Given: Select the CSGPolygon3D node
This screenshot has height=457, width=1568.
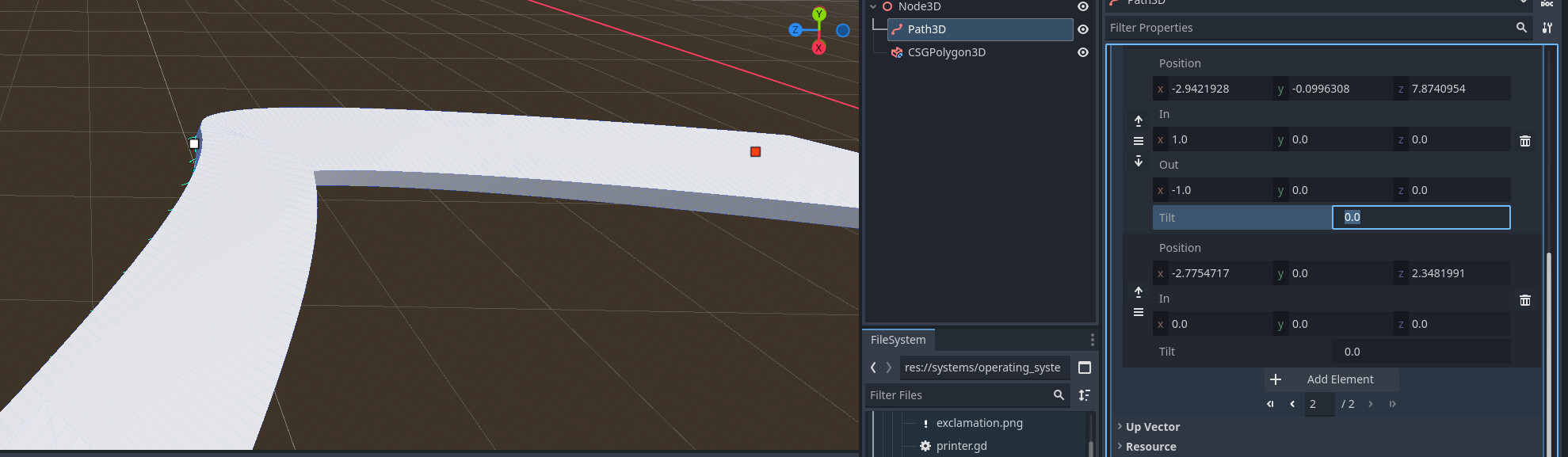Looking at the screenshot, I should coord(946,52).
